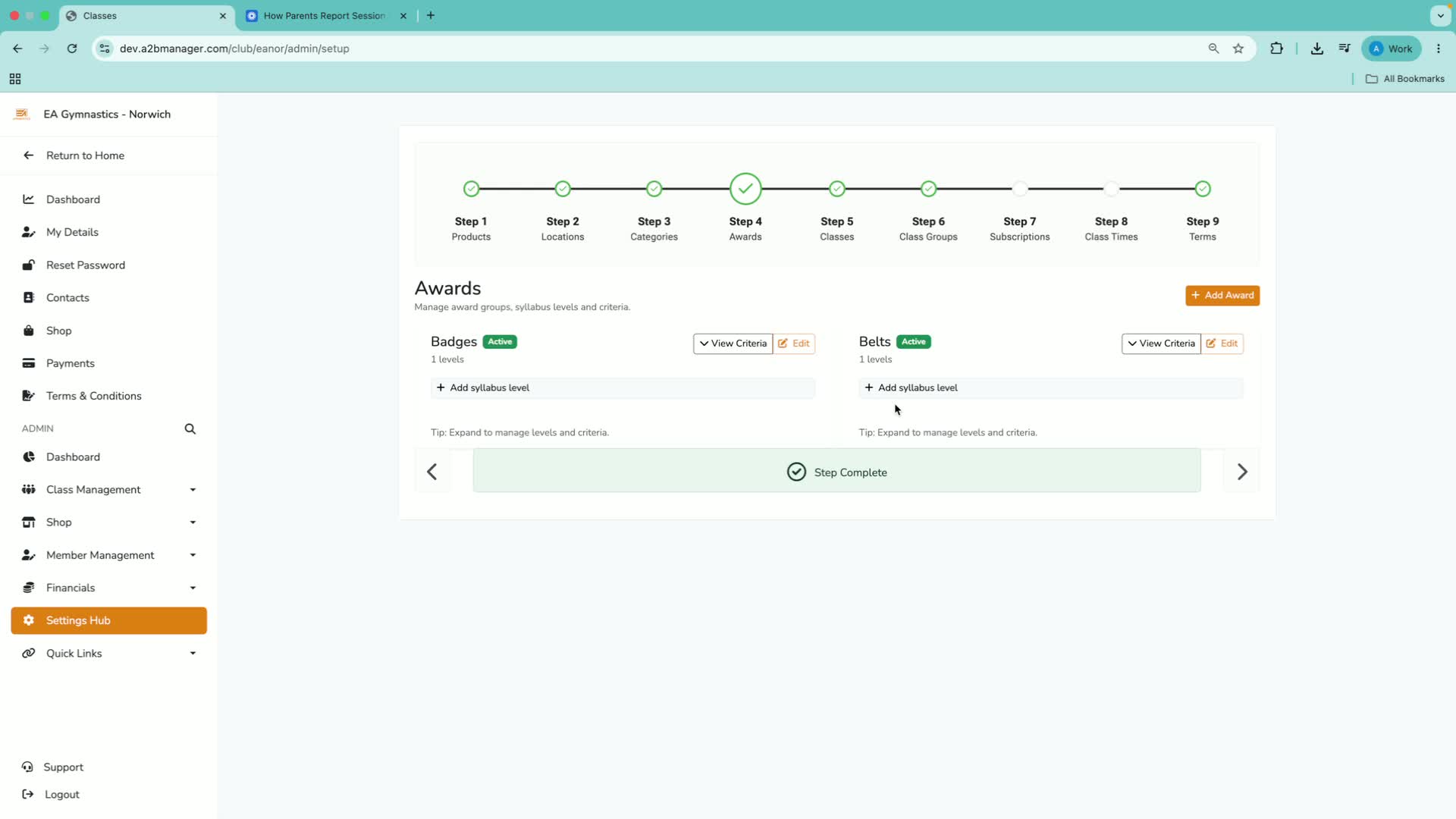Click the Step Complete bar
Screen dimensions: 1456x819
click(836, 472)
